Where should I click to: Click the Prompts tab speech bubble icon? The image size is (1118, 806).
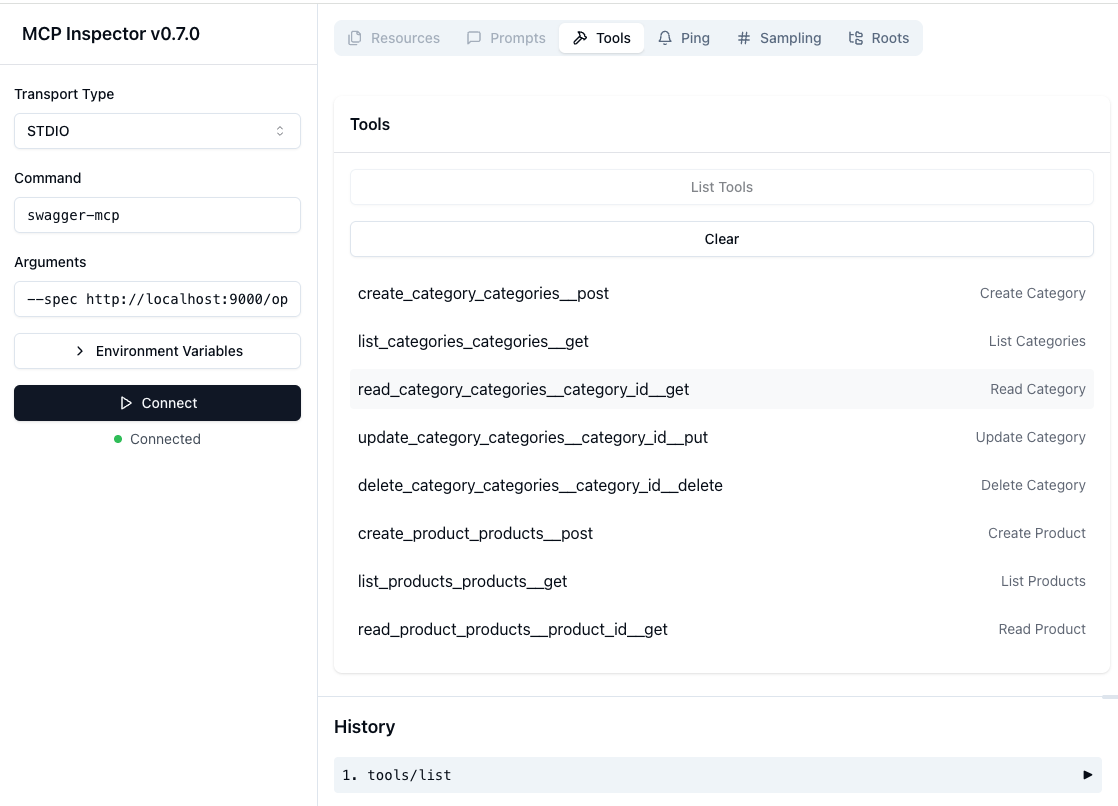coord(473,38)
